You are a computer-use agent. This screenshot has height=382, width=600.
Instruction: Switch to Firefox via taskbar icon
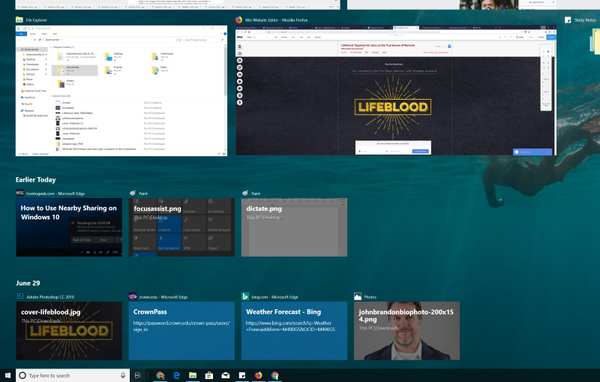tap(259, 375)
